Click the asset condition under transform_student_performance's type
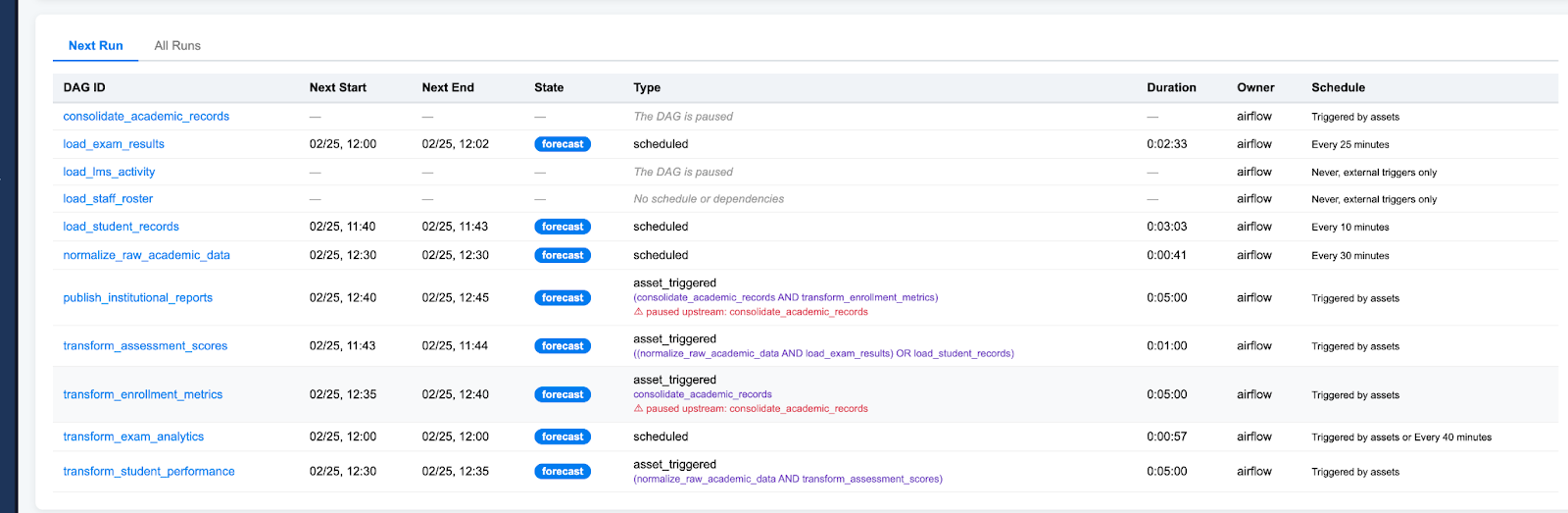1568x513 pixels. coord(788,480)
